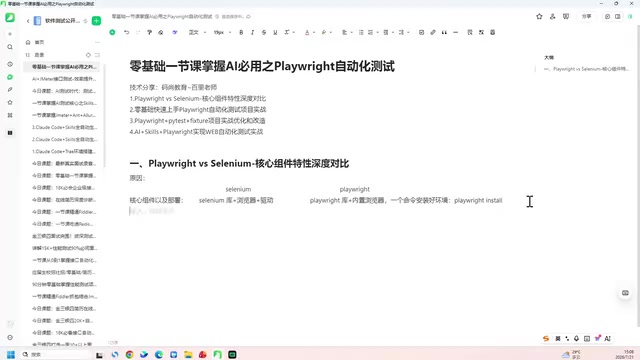Open note '一节课掌握Jmeter+Ant+Allure' in list
This screenshot has height=360, width=640.
(64, 115)
